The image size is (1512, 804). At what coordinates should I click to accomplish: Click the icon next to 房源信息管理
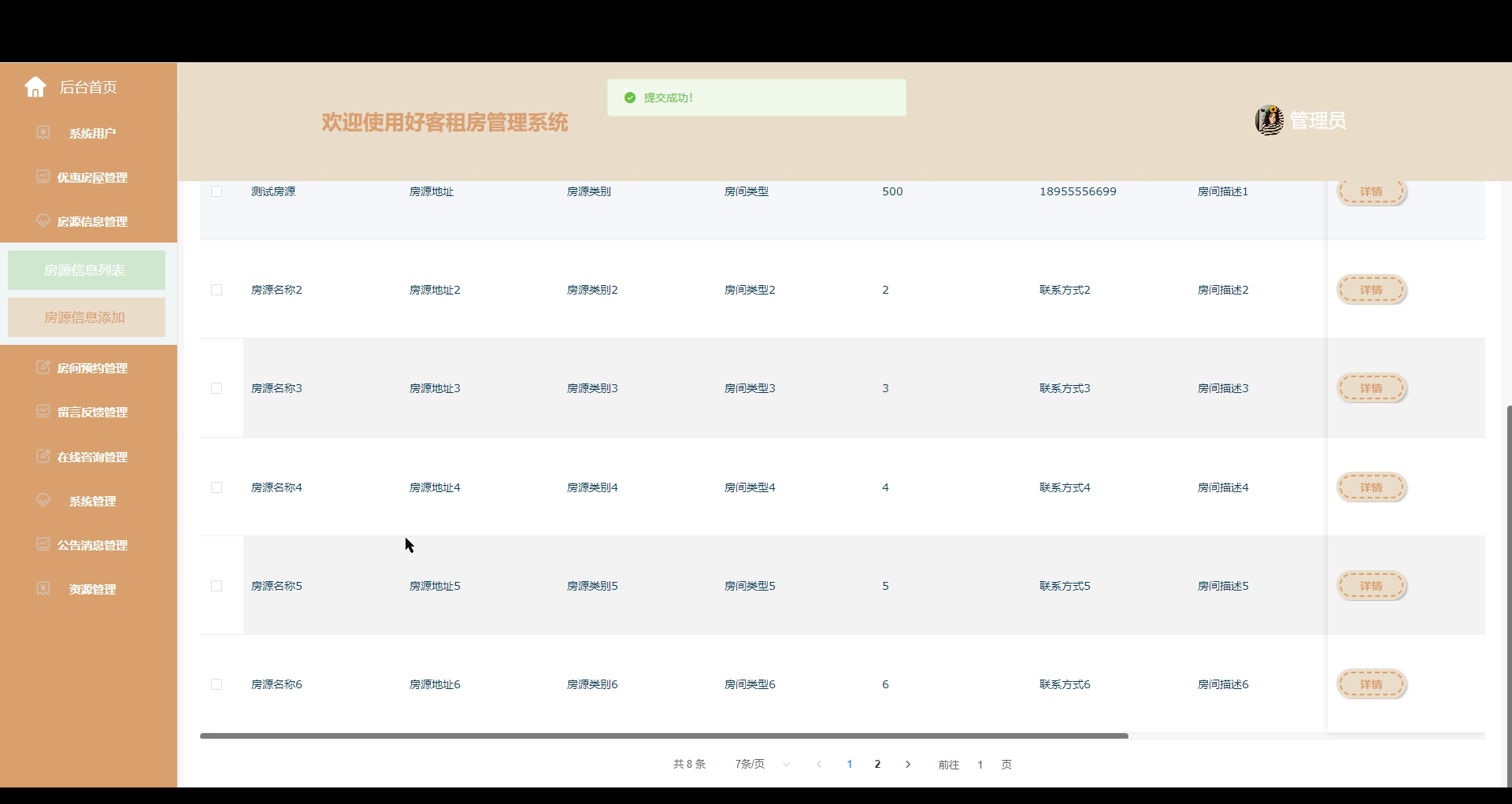[43, 220]
